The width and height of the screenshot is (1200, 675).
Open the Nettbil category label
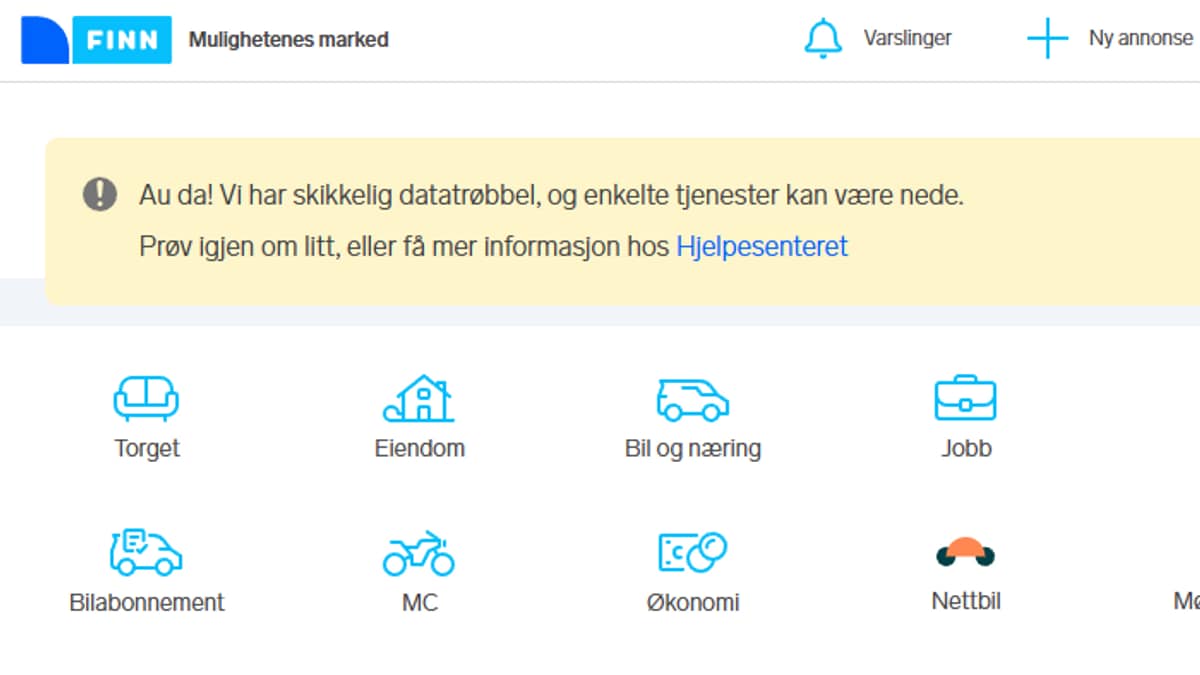(966, 601)
